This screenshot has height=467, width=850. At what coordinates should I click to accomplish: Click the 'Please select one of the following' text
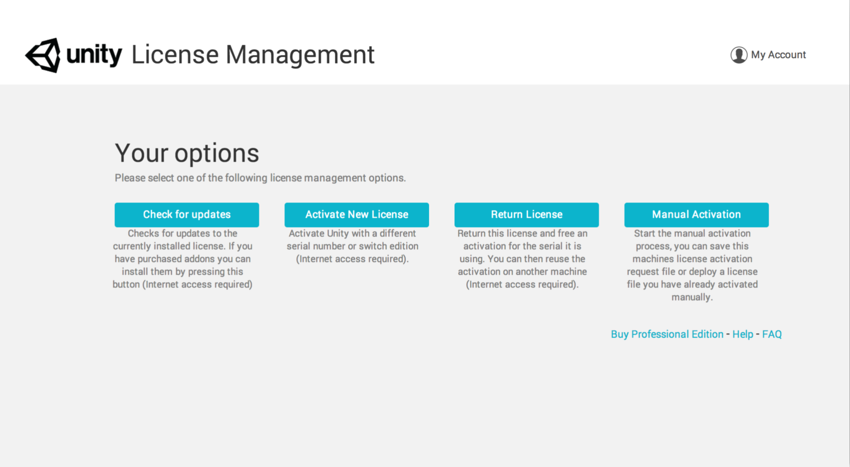click(x=260, y=178)
